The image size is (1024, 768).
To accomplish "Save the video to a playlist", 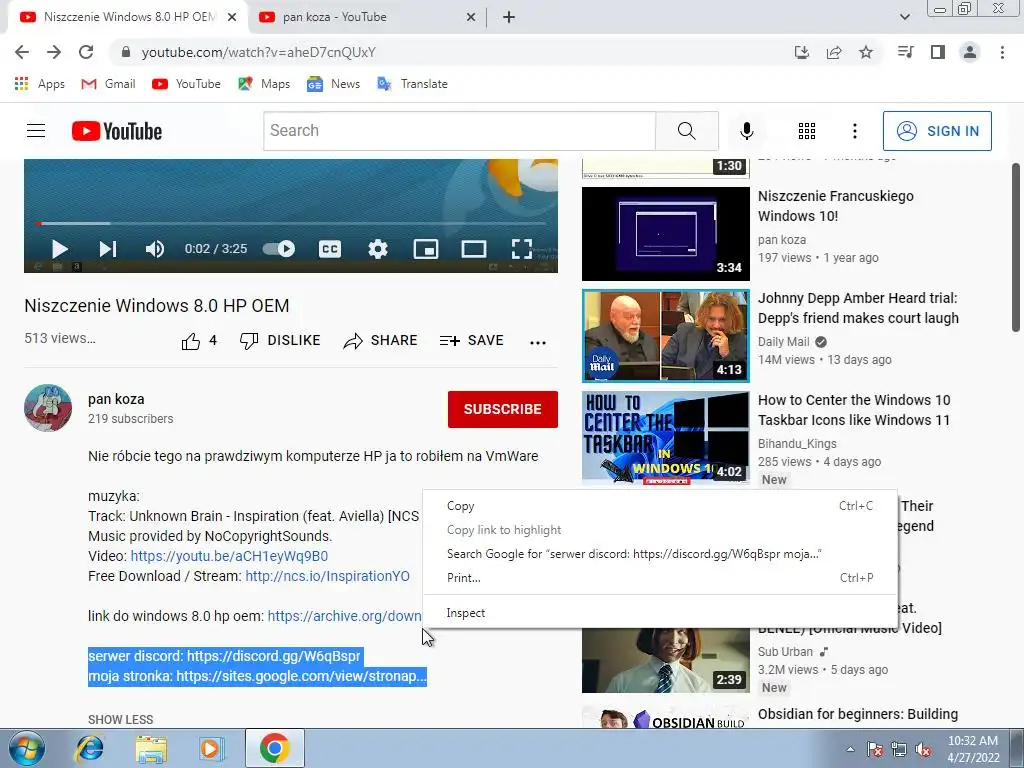I will (x=472, y=340).
